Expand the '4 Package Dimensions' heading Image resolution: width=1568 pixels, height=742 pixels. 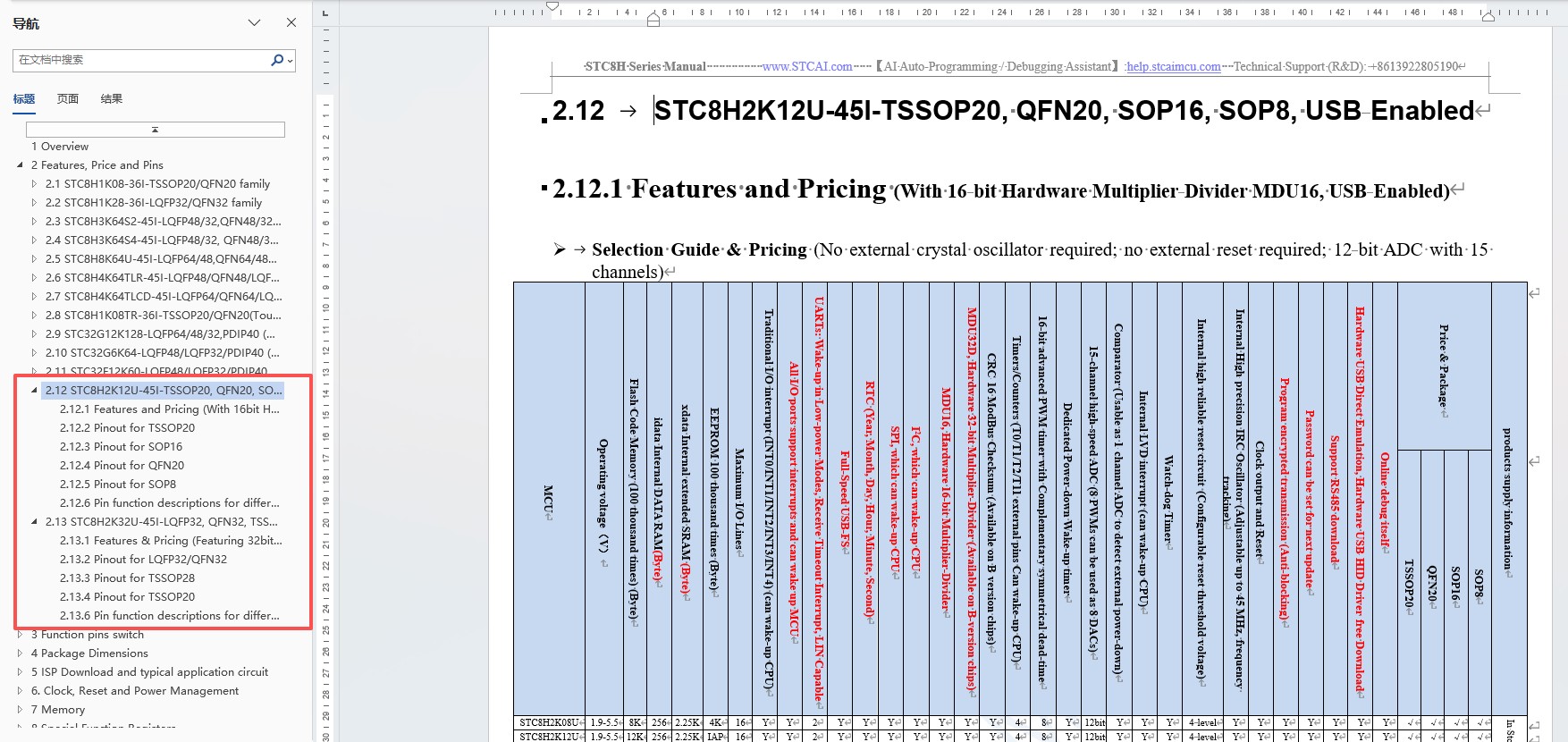(x=20, y=653)
